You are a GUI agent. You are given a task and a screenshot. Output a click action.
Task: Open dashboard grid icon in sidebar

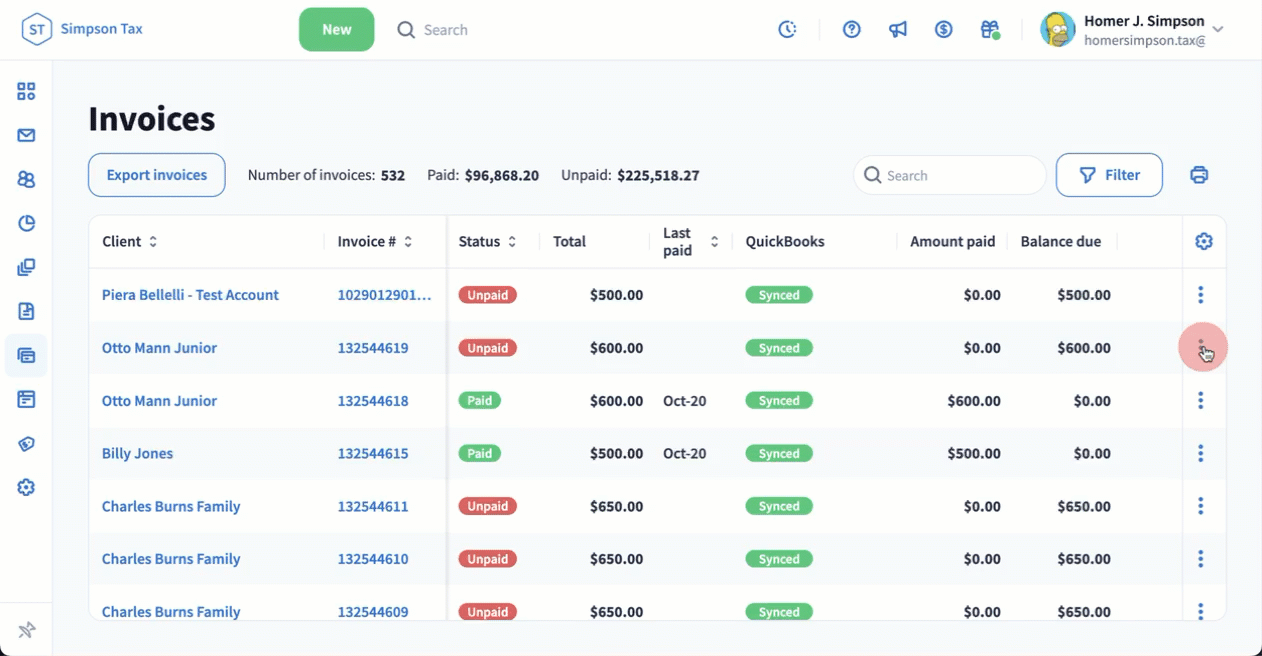pos(26,92)
